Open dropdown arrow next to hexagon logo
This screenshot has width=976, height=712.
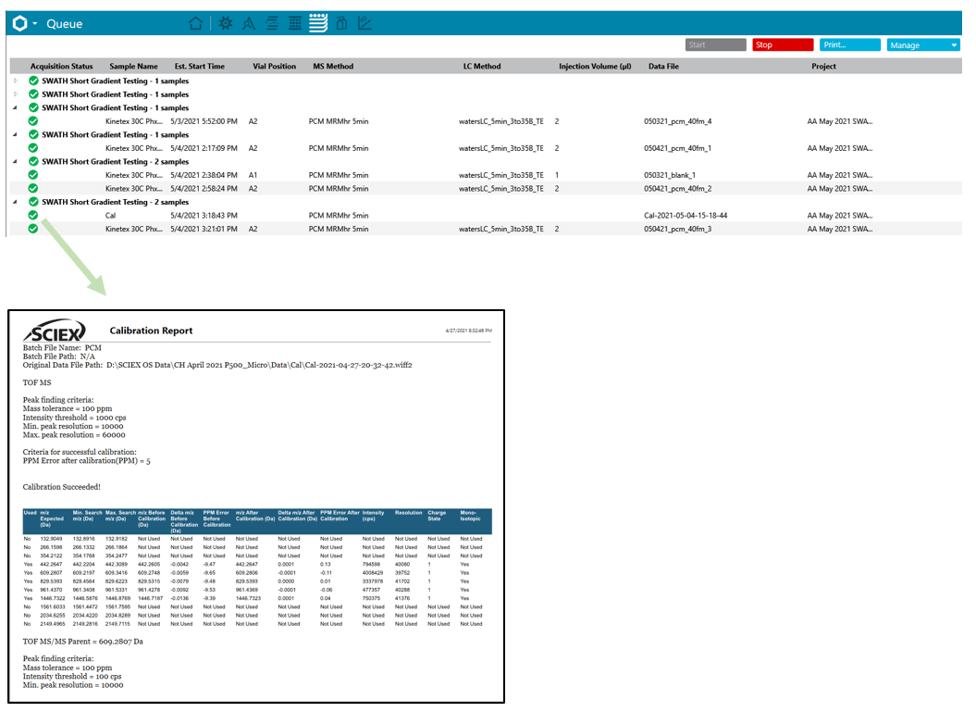[35, 23]
